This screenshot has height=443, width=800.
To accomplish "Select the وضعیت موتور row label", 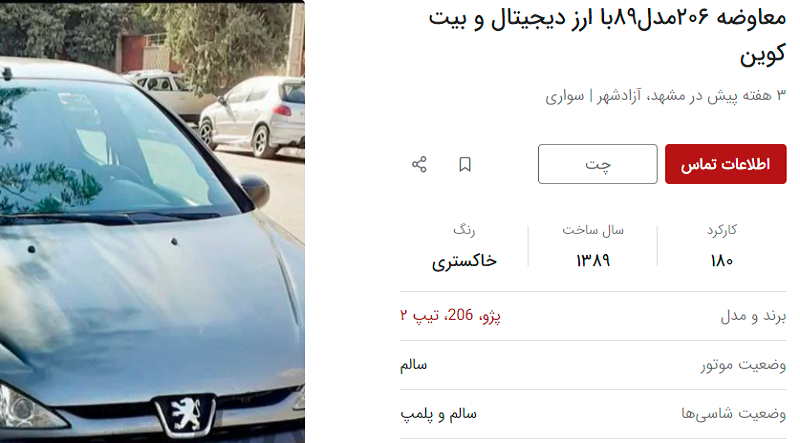I will pos(743,365).
